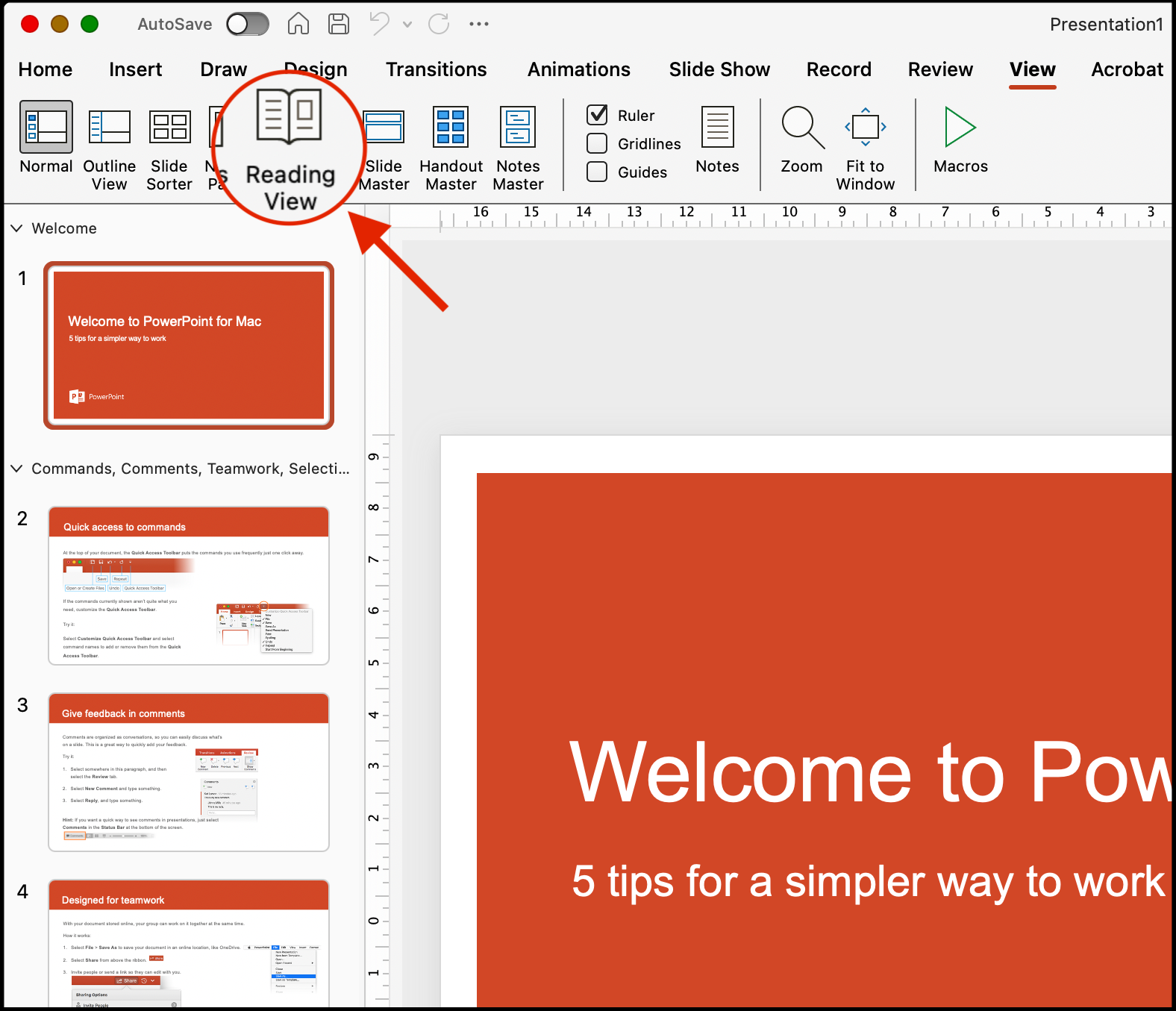
Task: Open the Draw tab
Action: (x=223, y=69)
